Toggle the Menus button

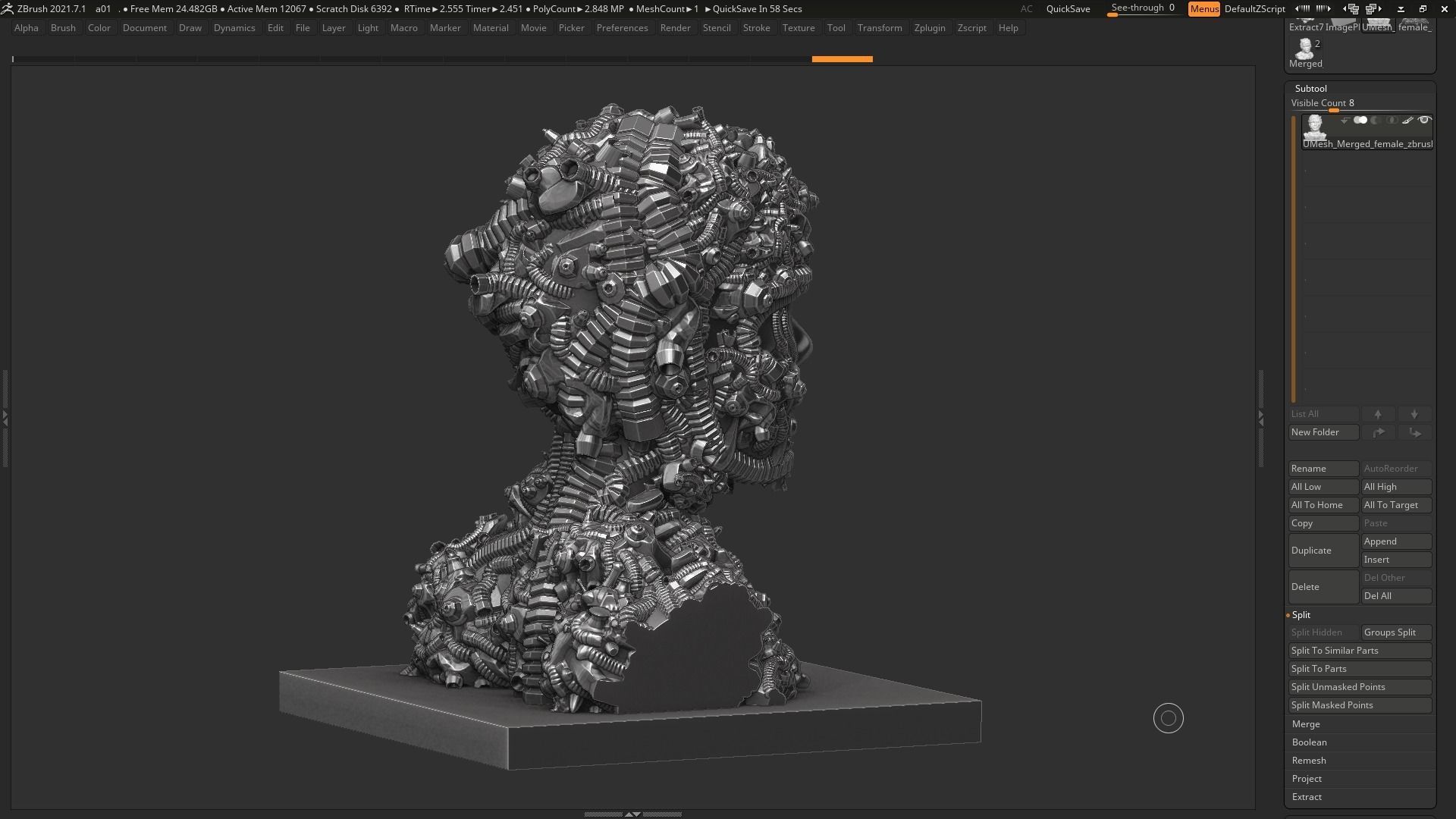[1203, 8]
